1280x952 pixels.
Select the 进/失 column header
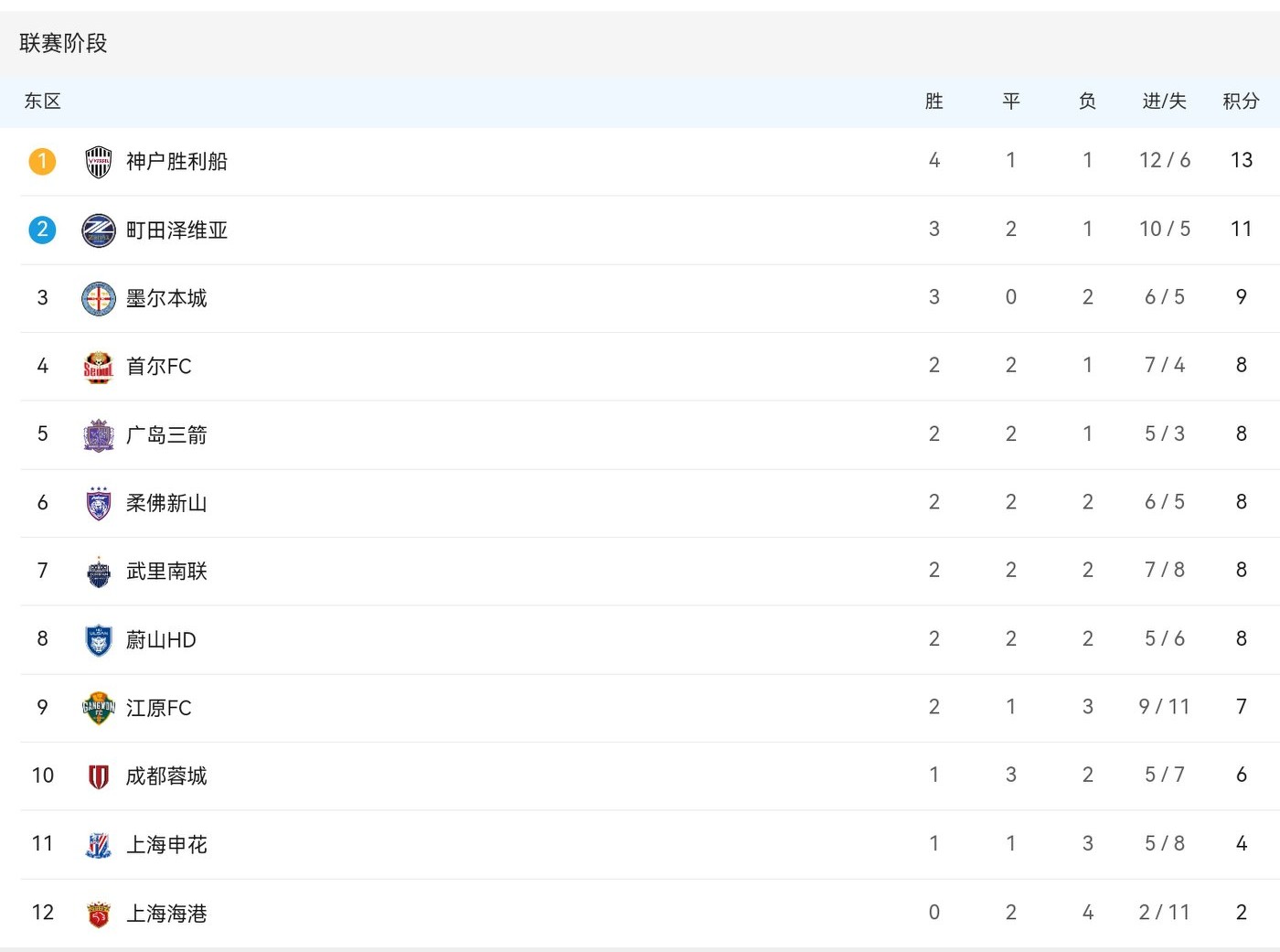click(x=1164, y=102)
